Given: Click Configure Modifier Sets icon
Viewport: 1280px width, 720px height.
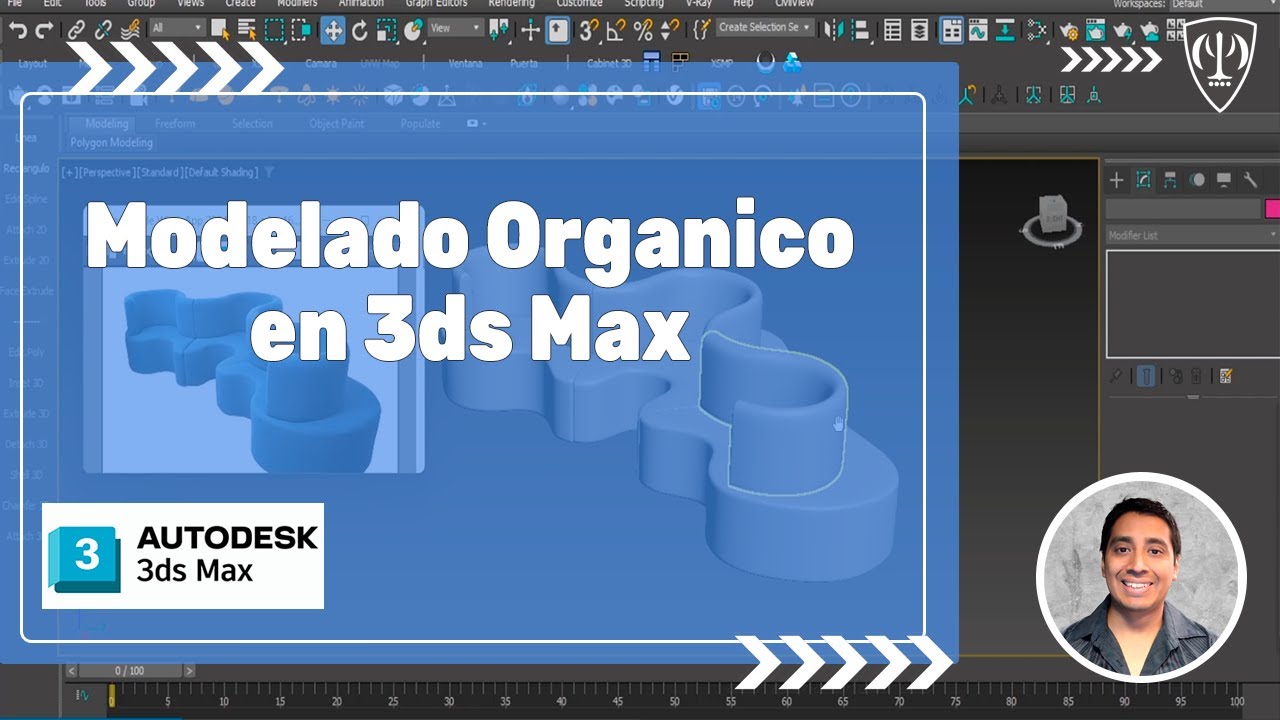Looking at the screenshot, I should (x=1227, y=376).
